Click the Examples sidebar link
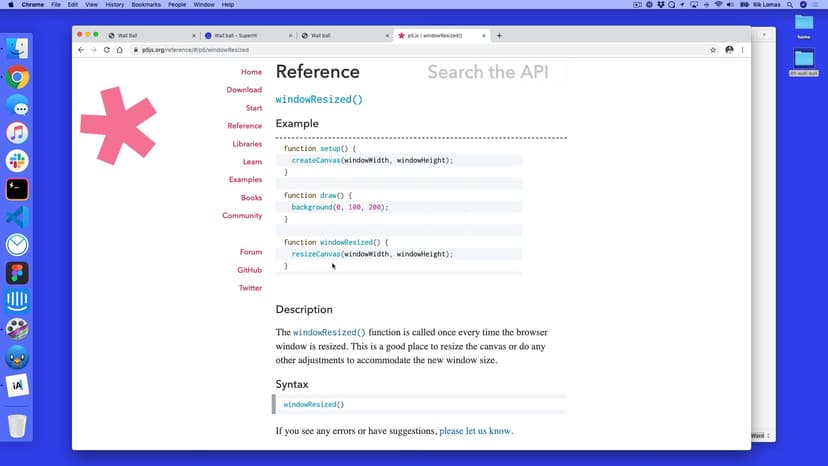Viewport: 828px width, 466px height. pos(245,180)
